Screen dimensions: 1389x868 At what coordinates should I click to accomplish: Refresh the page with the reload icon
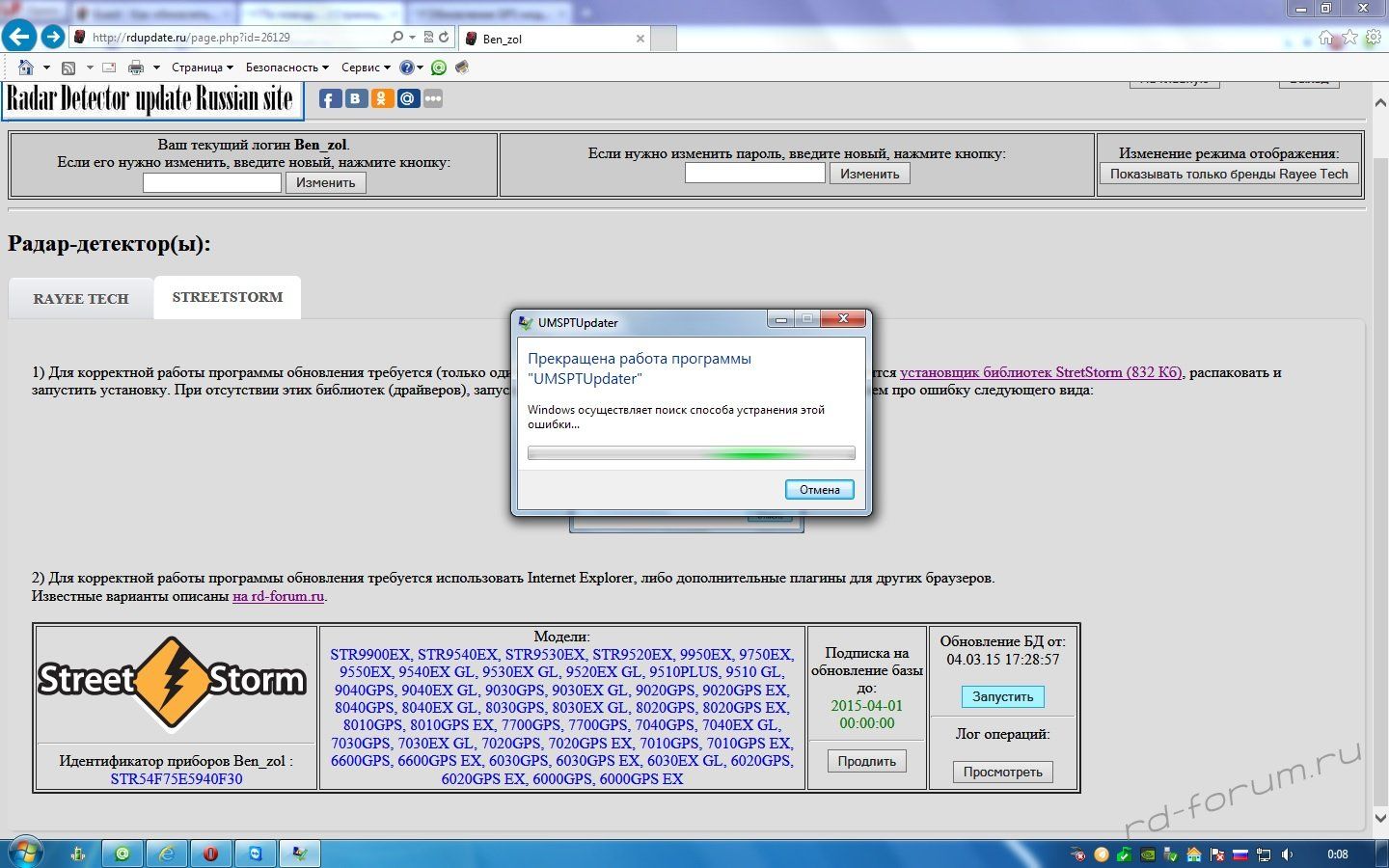coord(444,38)
